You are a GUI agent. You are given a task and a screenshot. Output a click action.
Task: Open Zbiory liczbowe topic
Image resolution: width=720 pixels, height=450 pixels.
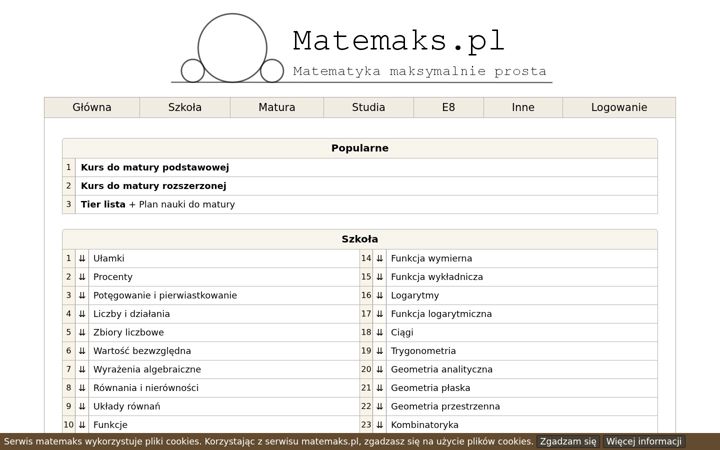point(129,332)
